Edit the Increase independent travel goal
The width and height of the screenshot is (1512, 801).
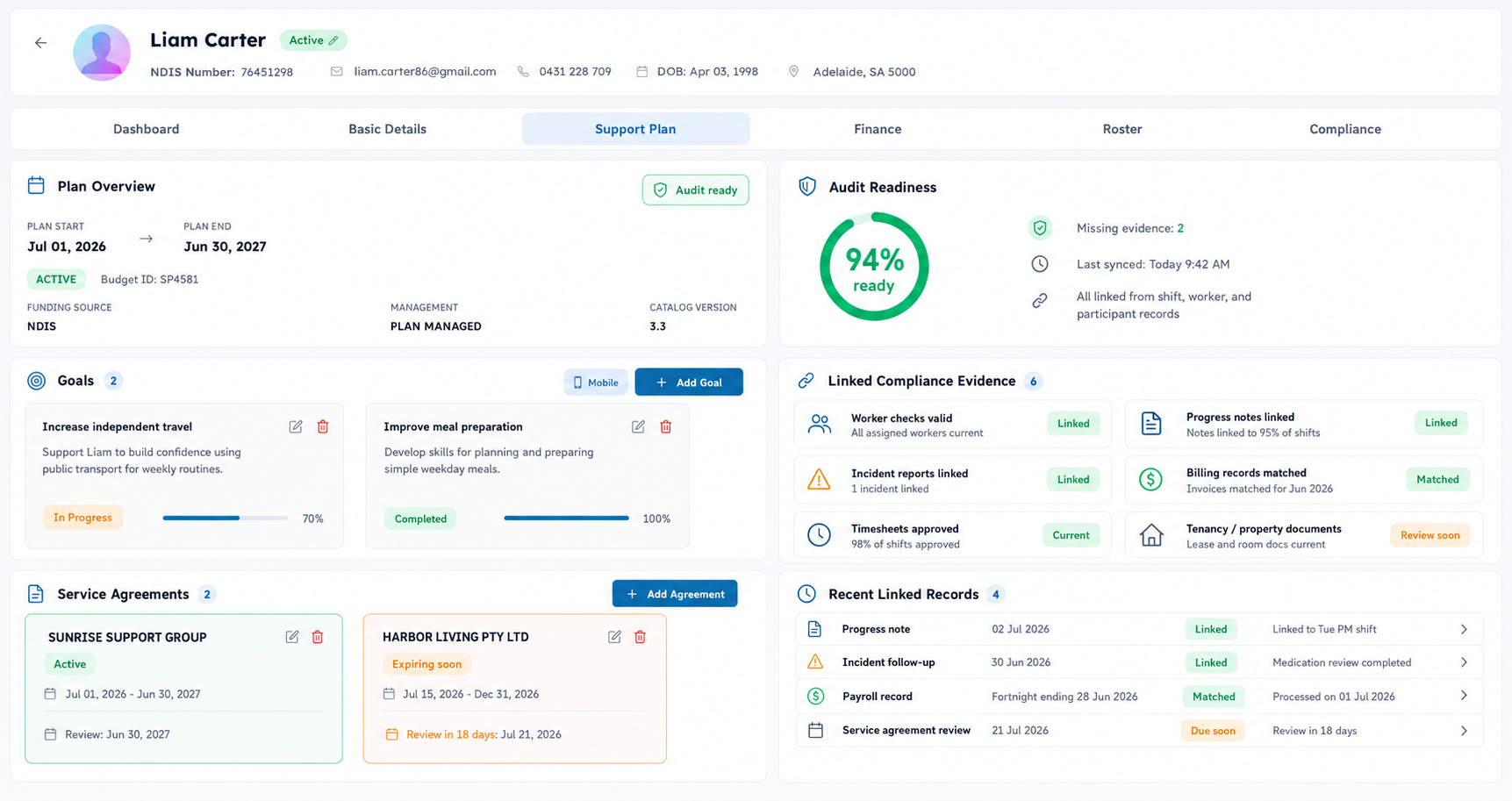[296, 426]
